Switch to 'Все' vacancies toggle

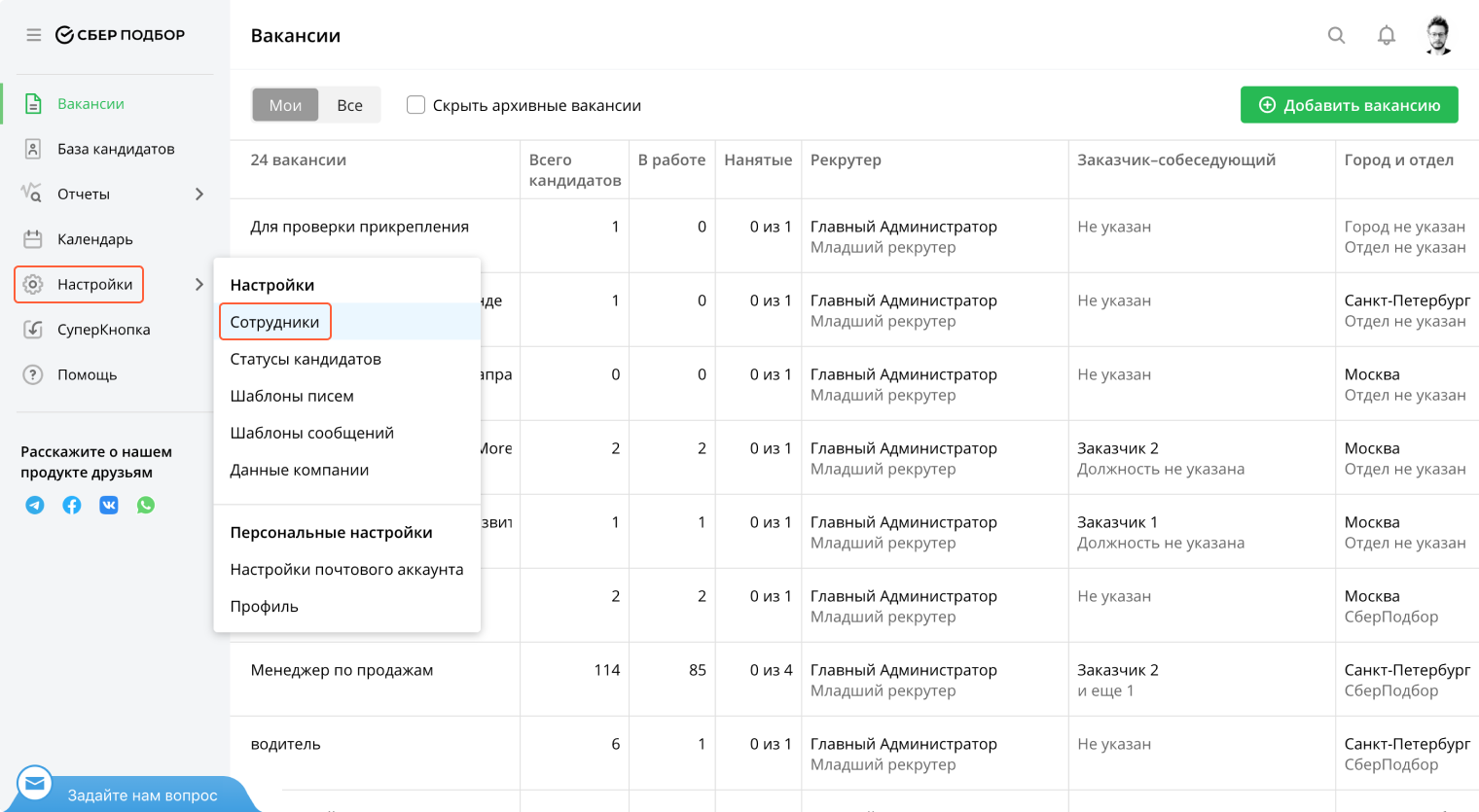(x=349, y=105)
